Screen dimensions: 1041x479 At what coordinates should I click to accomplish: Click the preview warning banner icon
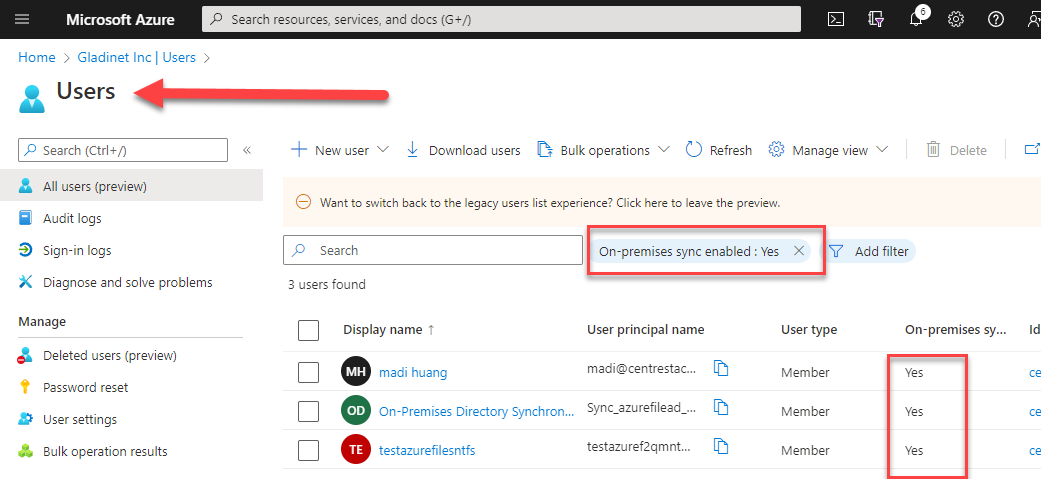(x=303, y=203)
